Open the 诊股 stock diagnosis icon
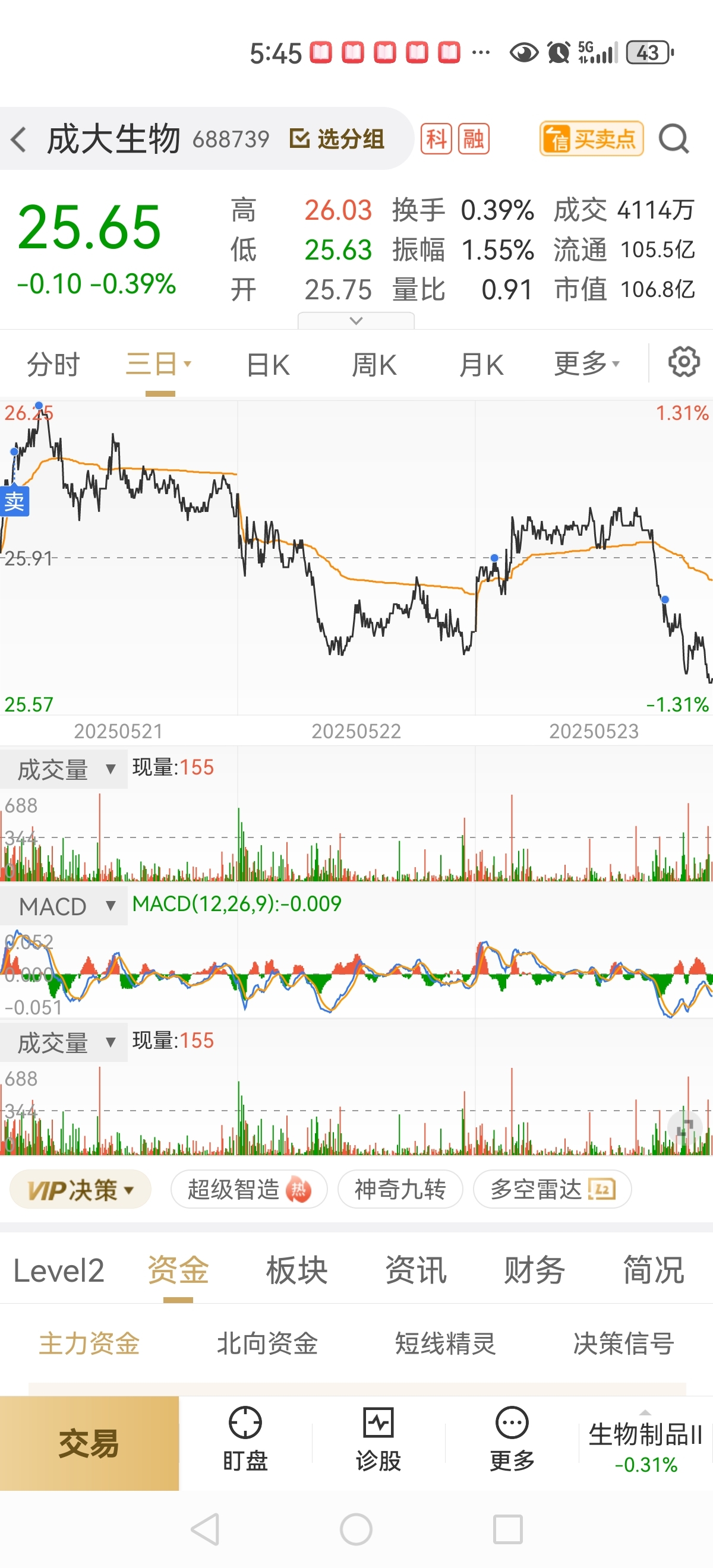Image resolution: width=713 pixels, height=1568 pixels. tap(378, 1439)
